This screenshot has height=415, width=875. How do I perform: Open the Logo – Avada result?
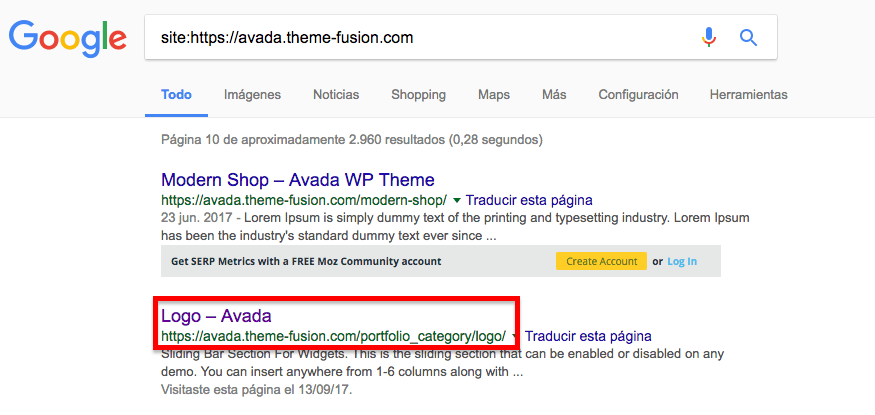tap(216, 316)
